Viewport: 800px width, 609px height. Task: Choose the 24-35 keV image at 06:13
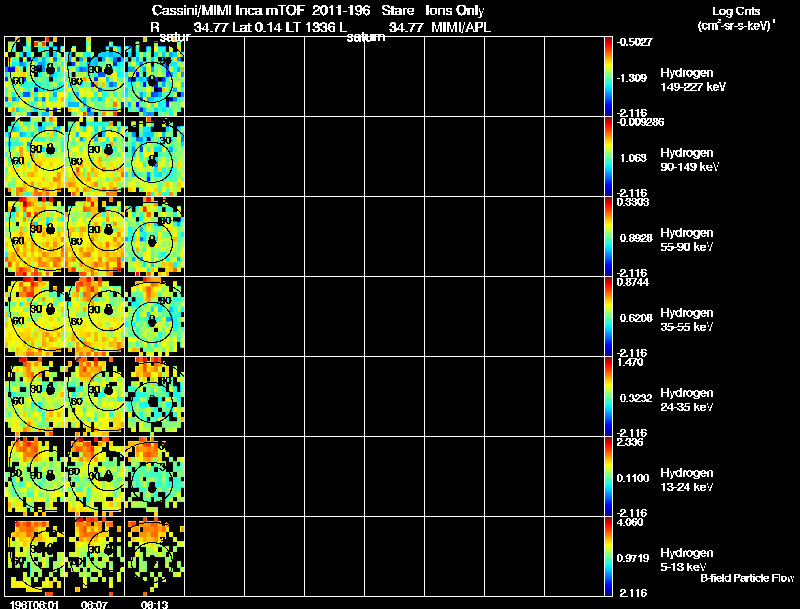tap(155, 396)
